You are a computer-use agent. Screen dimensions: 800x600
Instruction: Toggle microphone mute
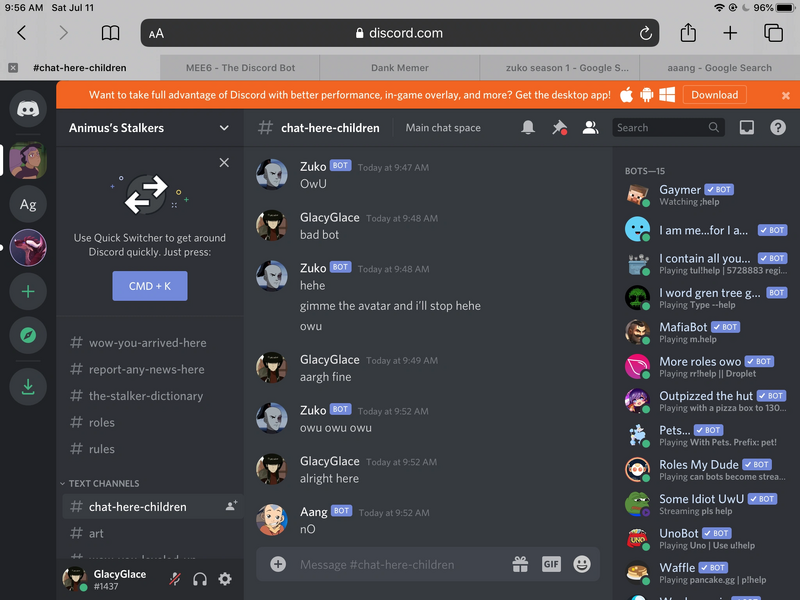click(176, 579)
